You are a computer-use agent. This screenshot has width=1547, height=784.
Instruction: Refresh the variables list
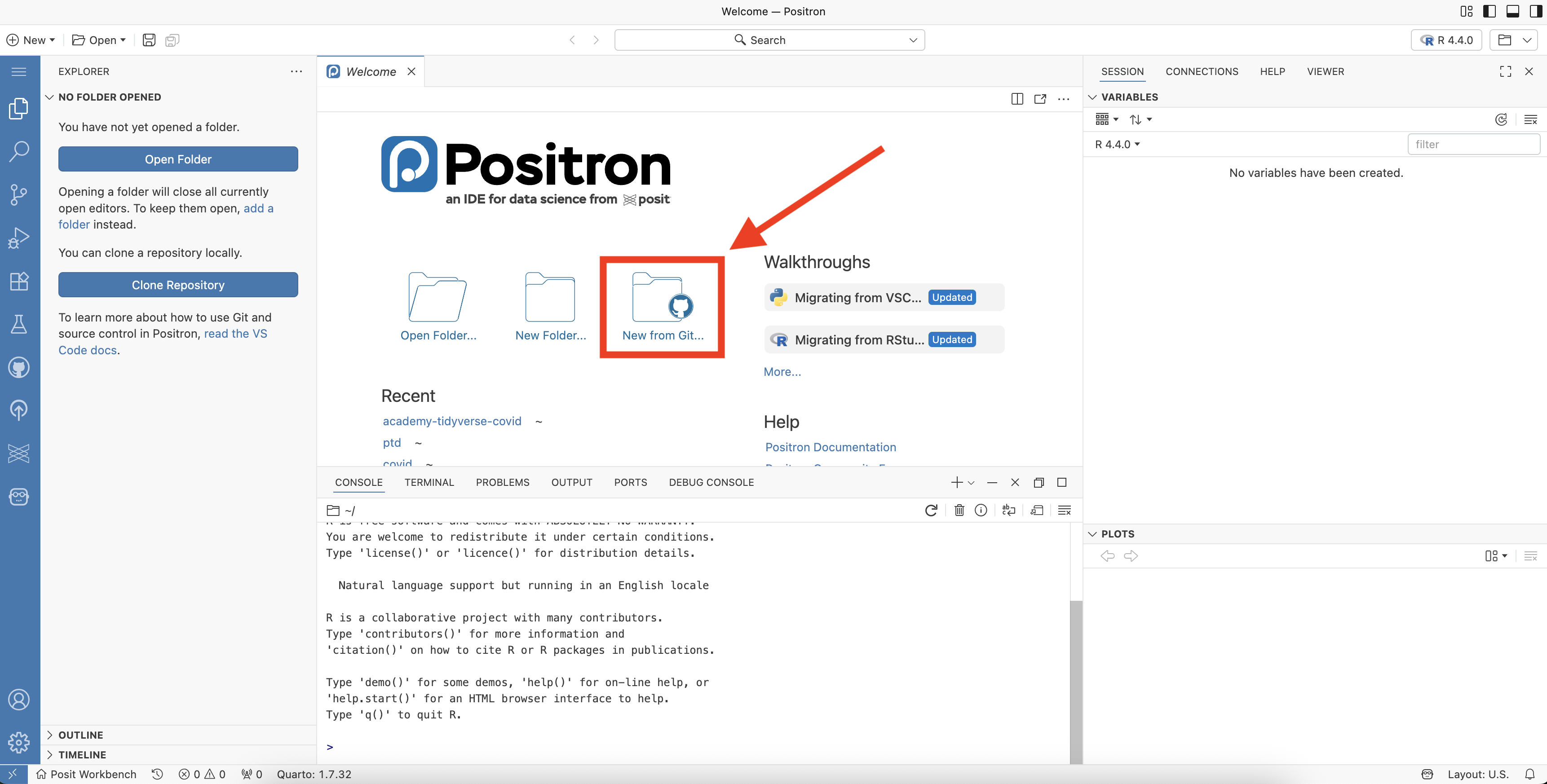click(1501, 119)
